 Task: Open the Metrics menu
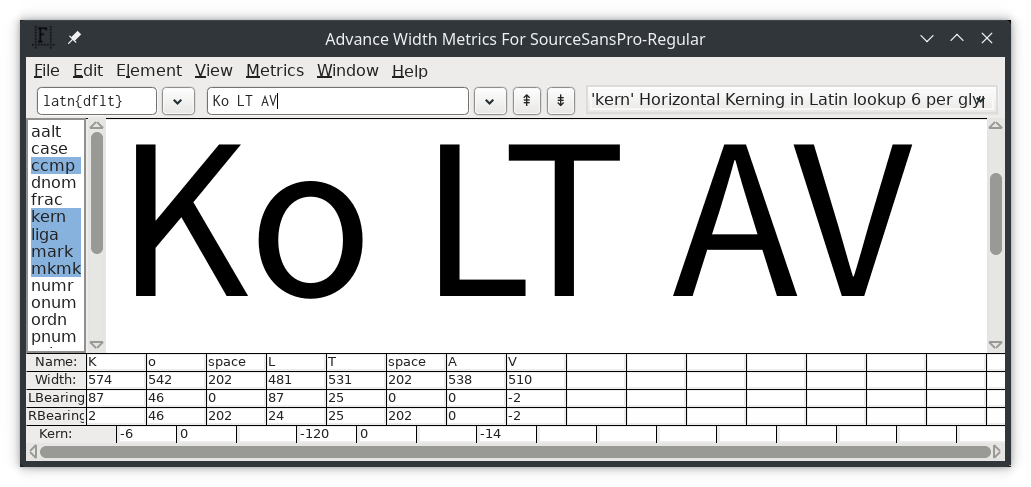pyautogui.click(x=275, y=70)
